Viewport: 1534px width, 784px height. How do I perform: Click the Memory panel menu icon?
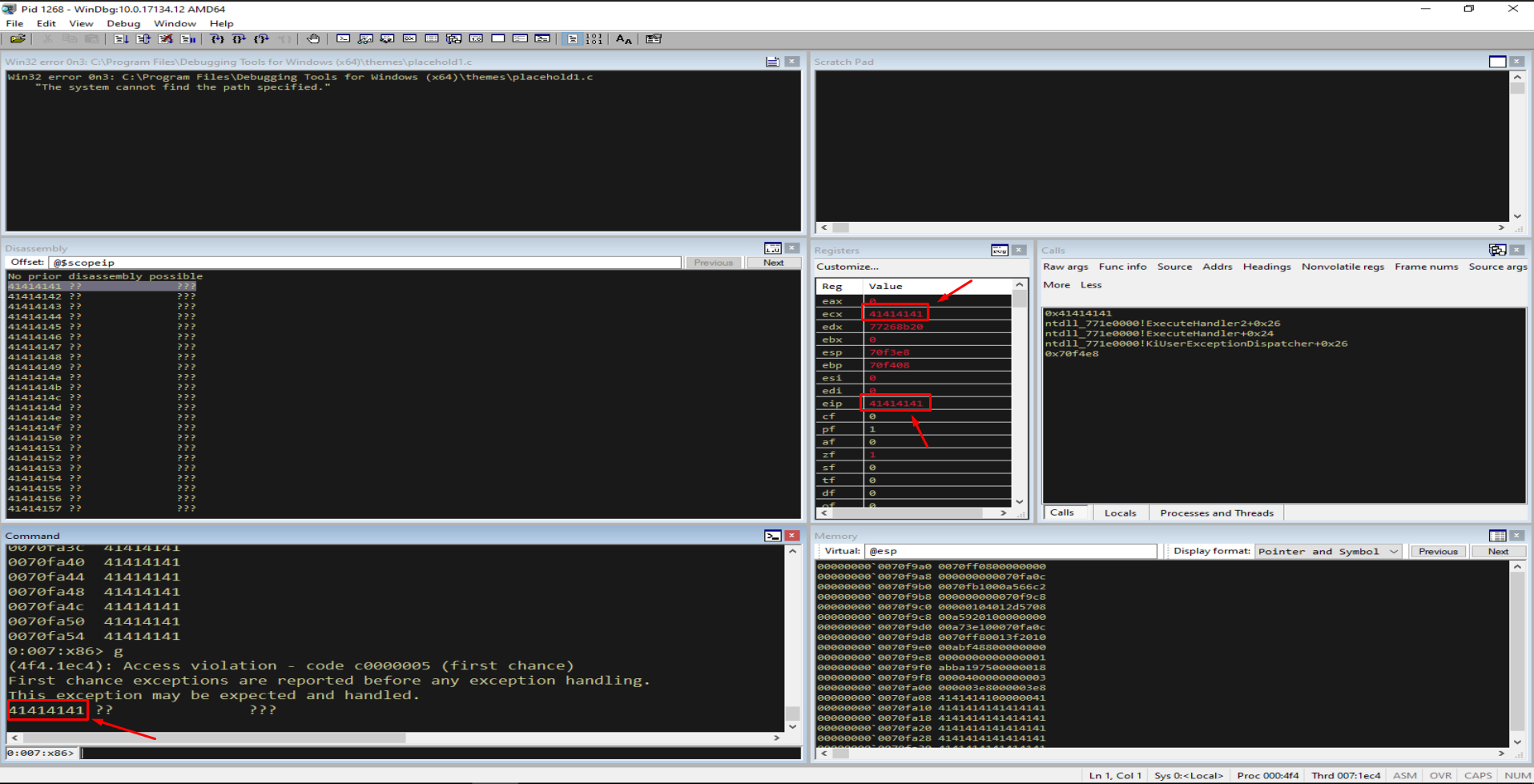1497,535
